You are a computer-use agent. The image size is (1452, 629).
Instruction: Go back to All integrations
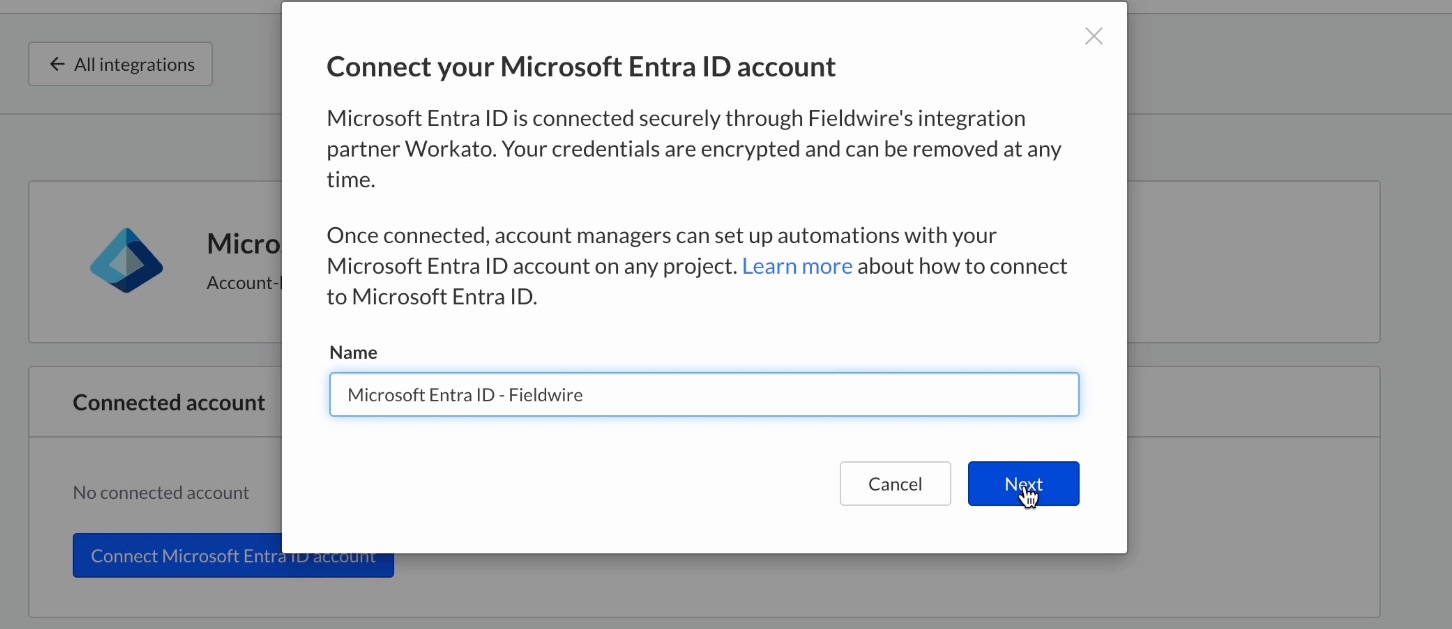[120, 64]
